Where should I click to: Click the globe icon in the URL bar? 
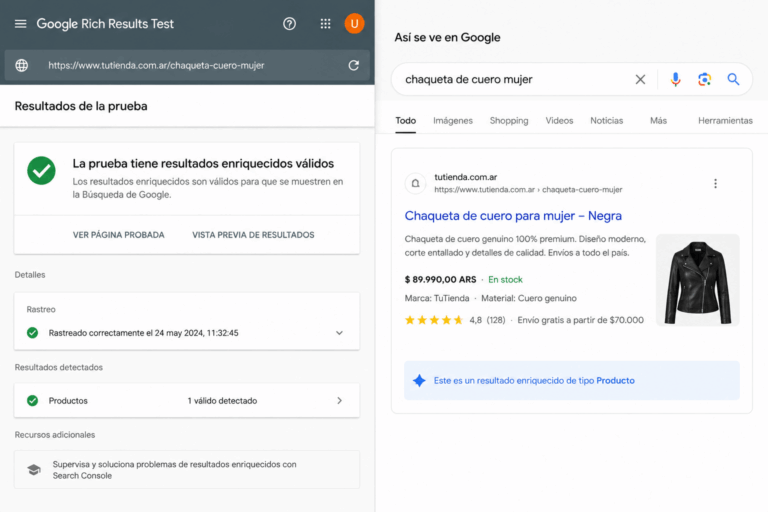click(x=22, y=65)
